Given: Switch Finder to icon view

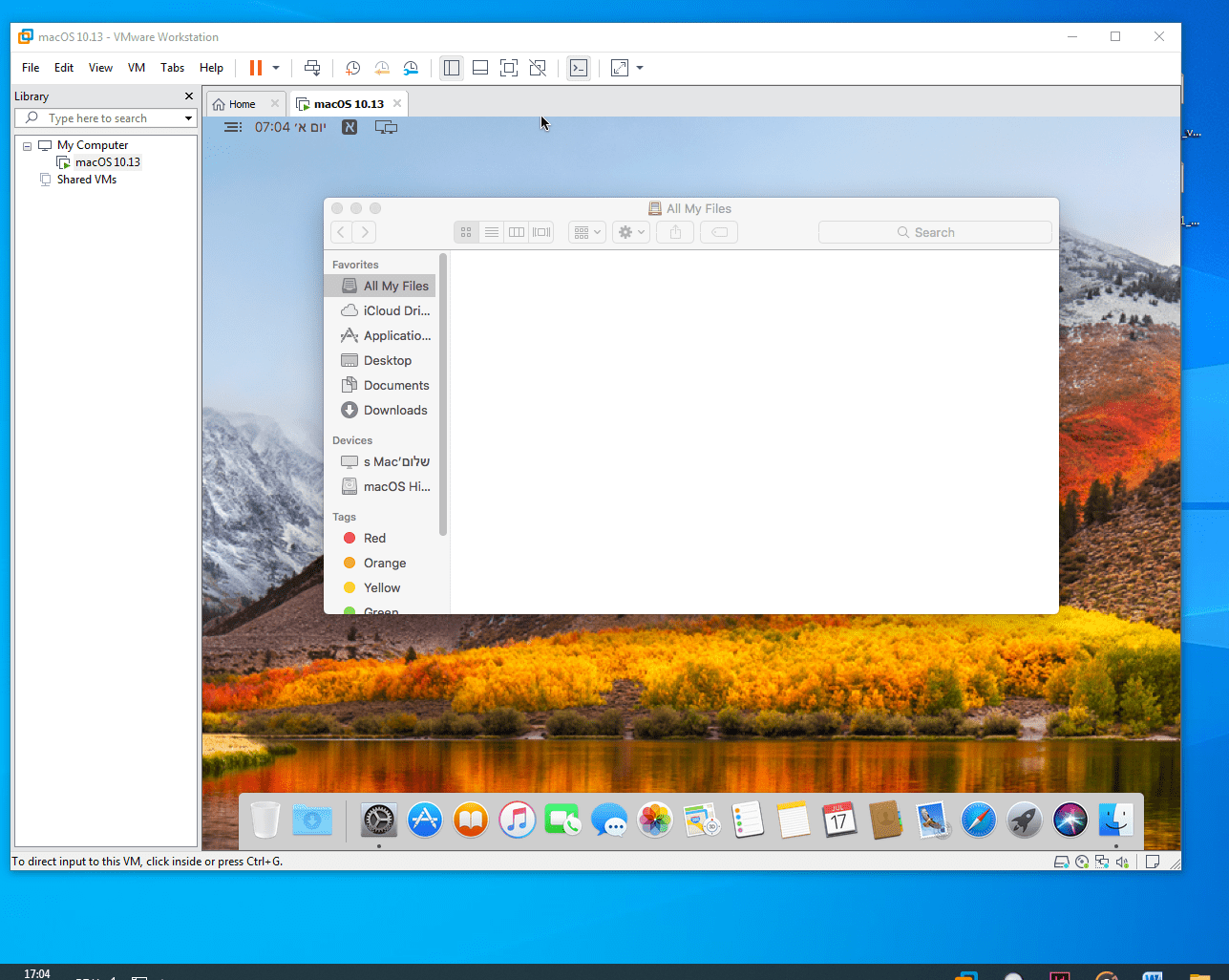Looking at the screenshot, I should (466, 232).
